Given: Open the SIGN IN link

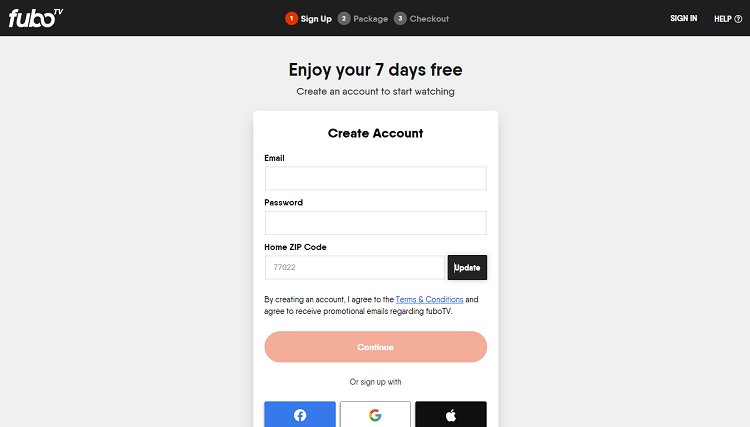Looking at the screenshot, I should tap(683, 19).
